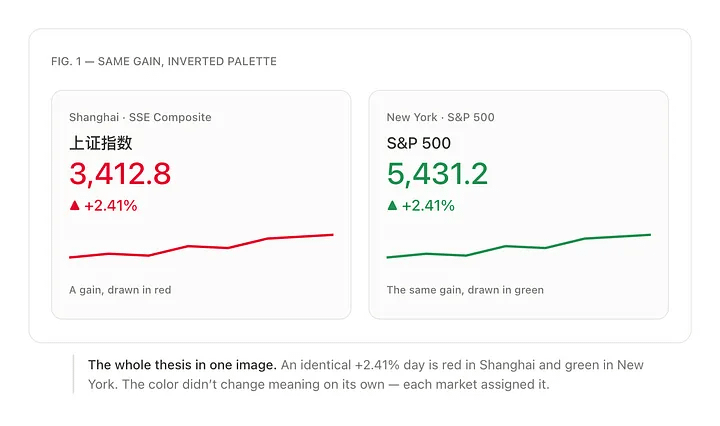Viewport: 720px width, 426px height.
Task: Click the red Shanghai sparkline chart
Action: pyautogui.click(x=201, y=246)
